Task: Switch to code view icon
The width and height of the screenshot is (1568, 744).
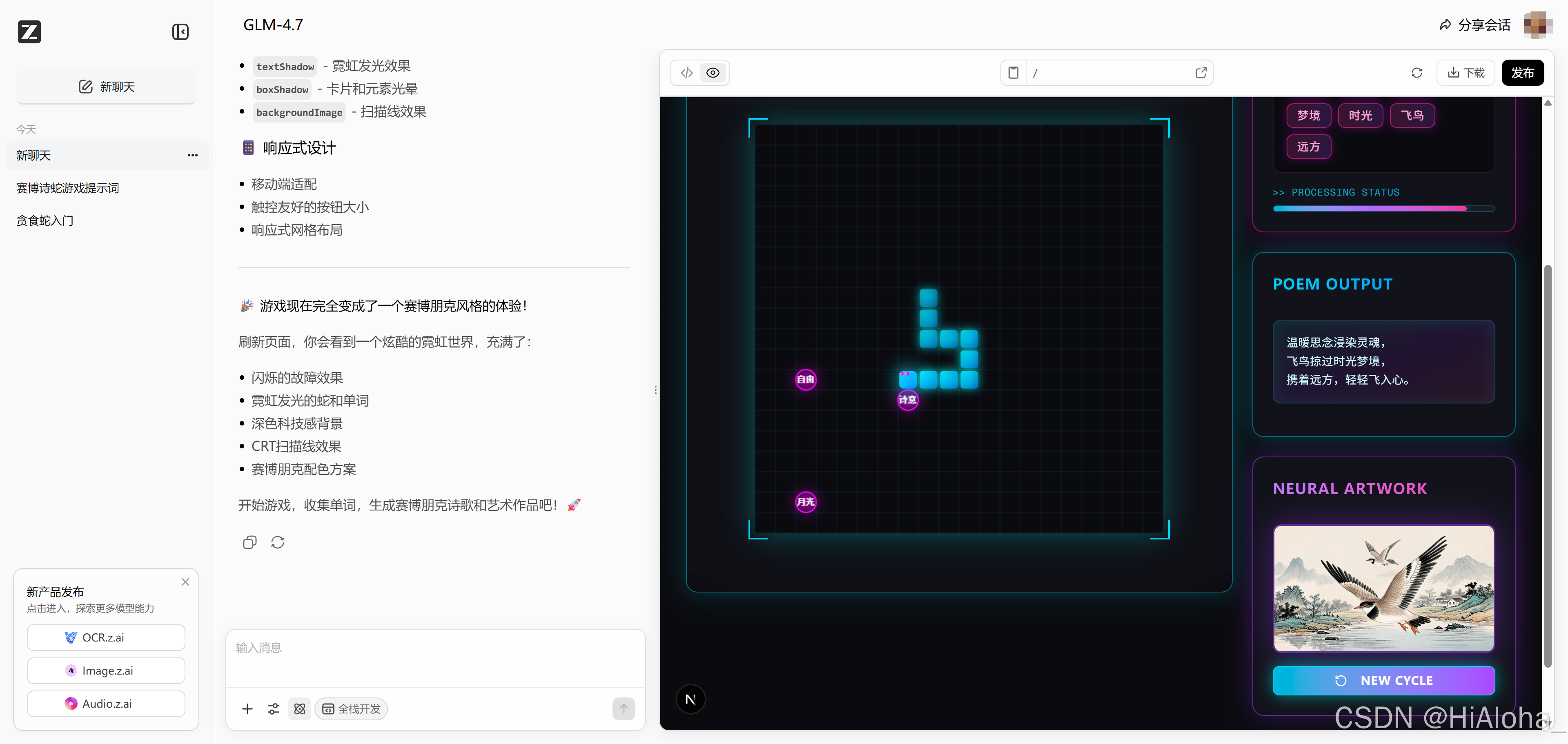Action: [x=686, y=73]
